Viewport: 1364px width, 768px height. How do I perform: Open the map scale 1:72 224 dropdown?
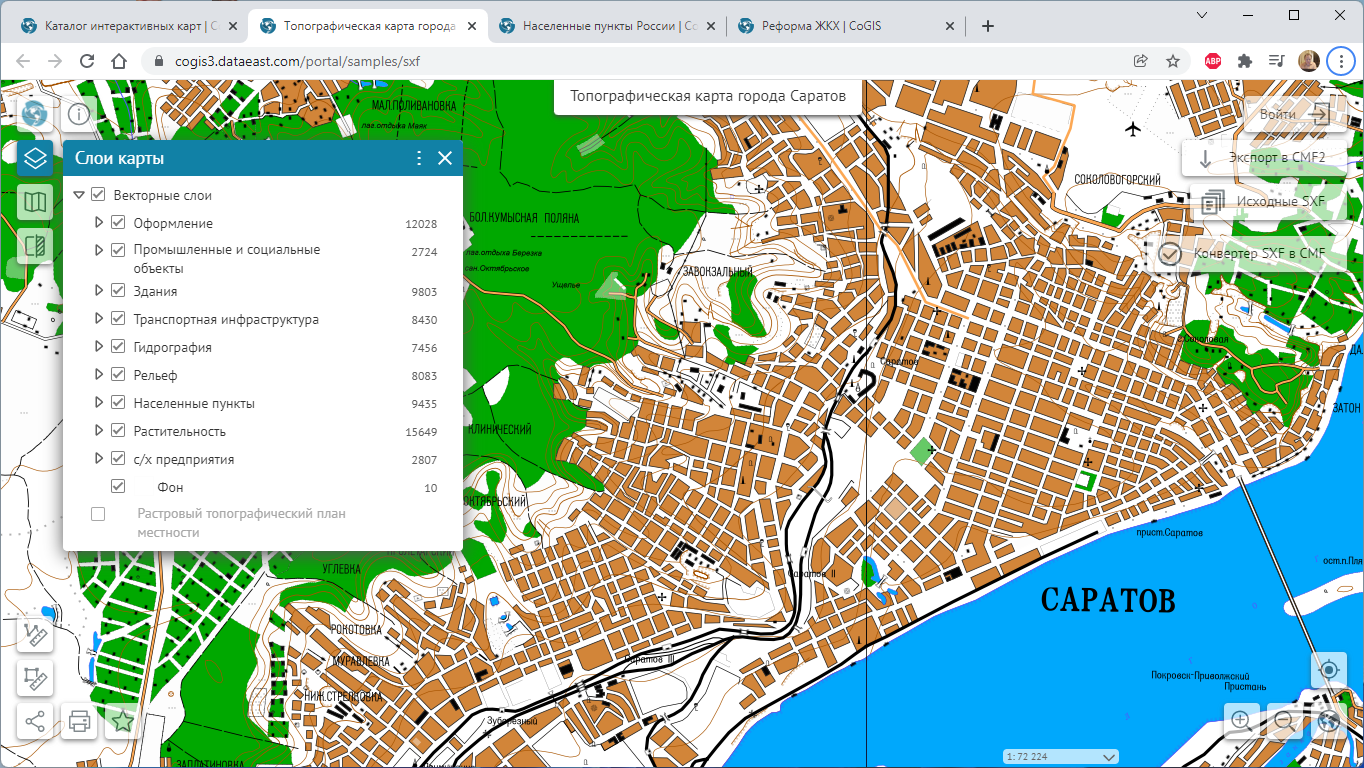click(1061, 756)
